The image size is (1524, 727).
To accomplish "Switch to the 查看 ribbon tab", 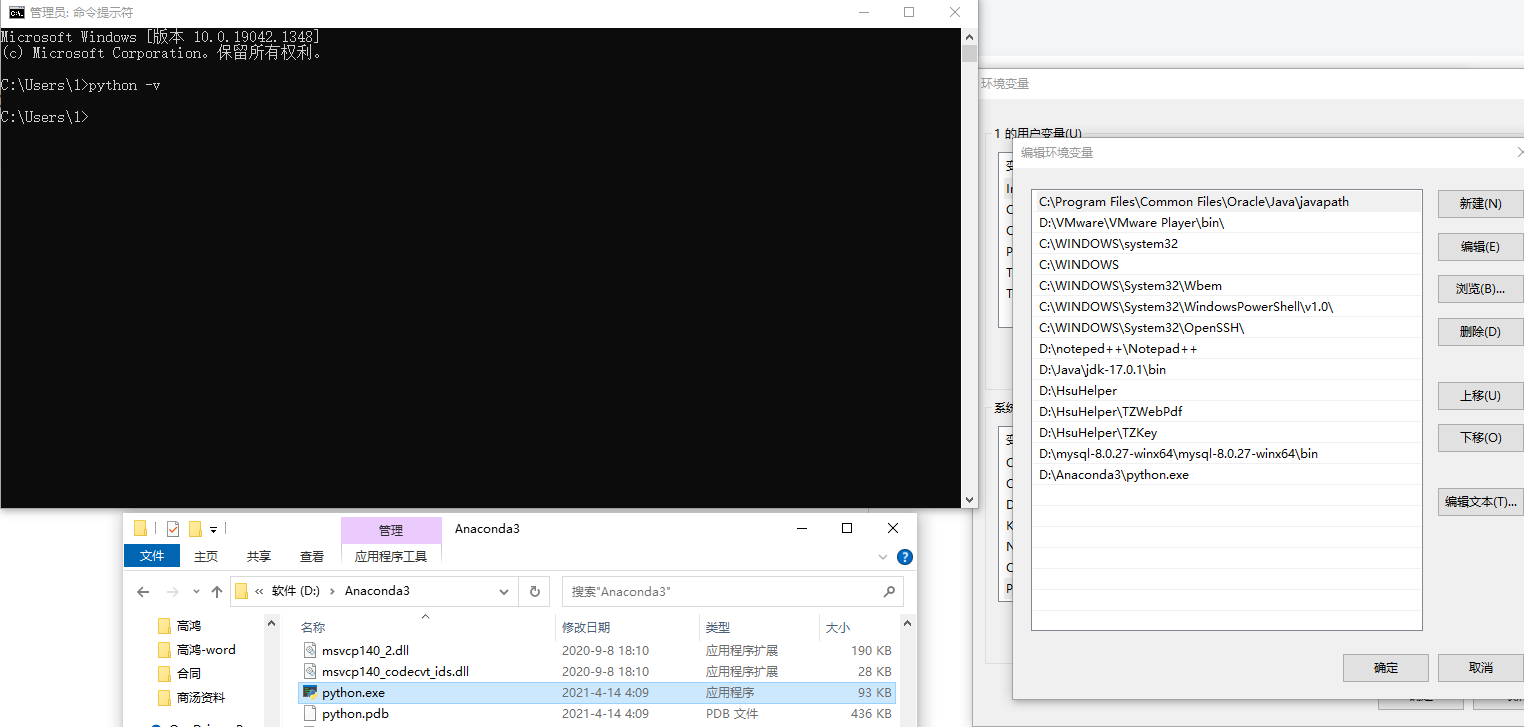I will point(312,556).
